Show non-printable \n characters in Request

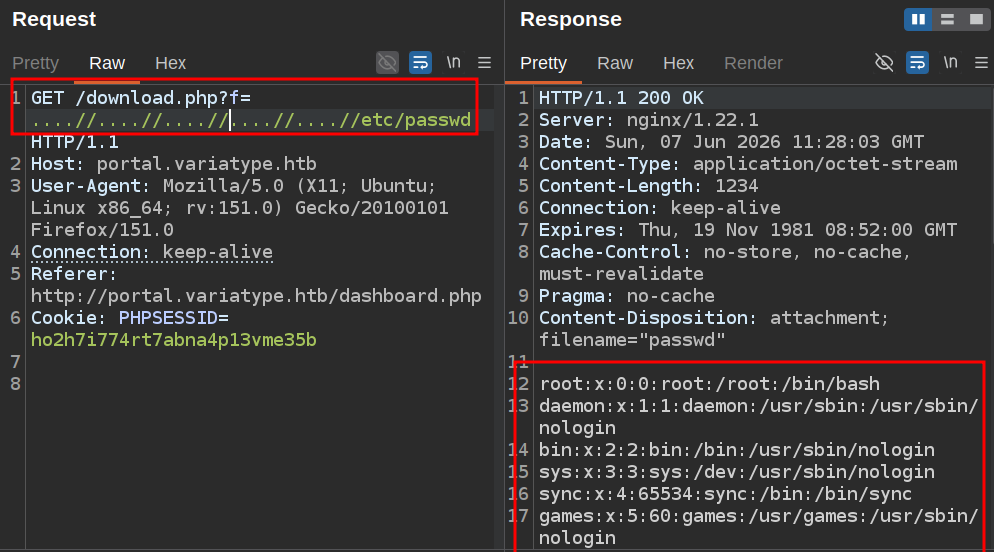coord(453,62)
